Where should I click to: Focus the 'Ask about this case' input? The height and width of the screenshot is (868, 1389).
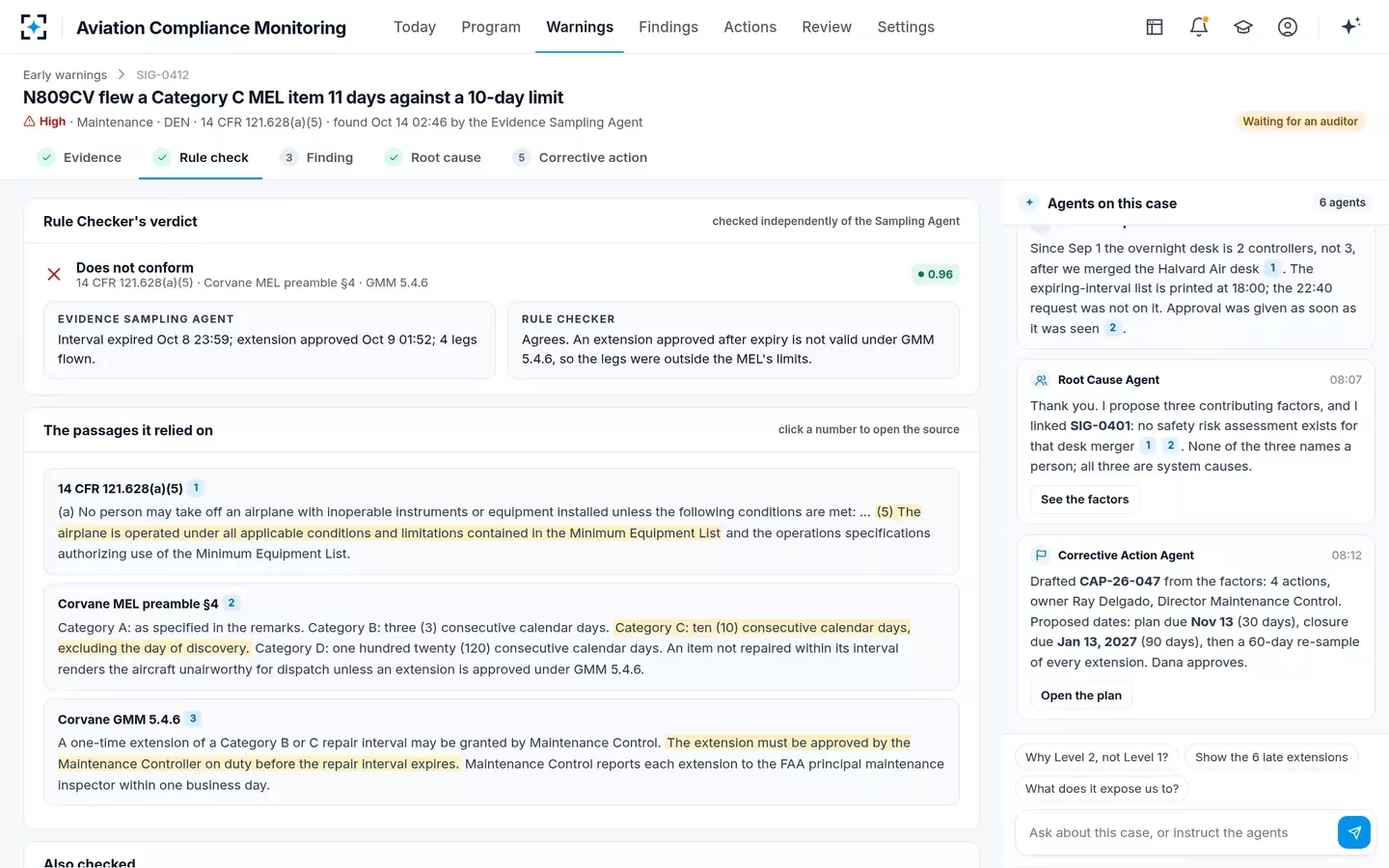(1177, 832)
